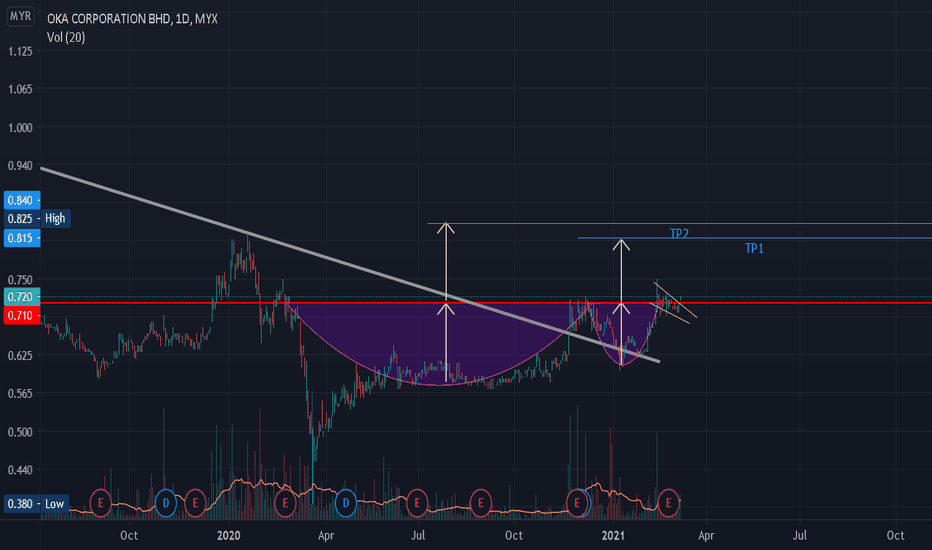Open the most recent 2021 earnings E marker
This screenshot has height=550, width=932.
pyautogui.click(x=669, y=503)
